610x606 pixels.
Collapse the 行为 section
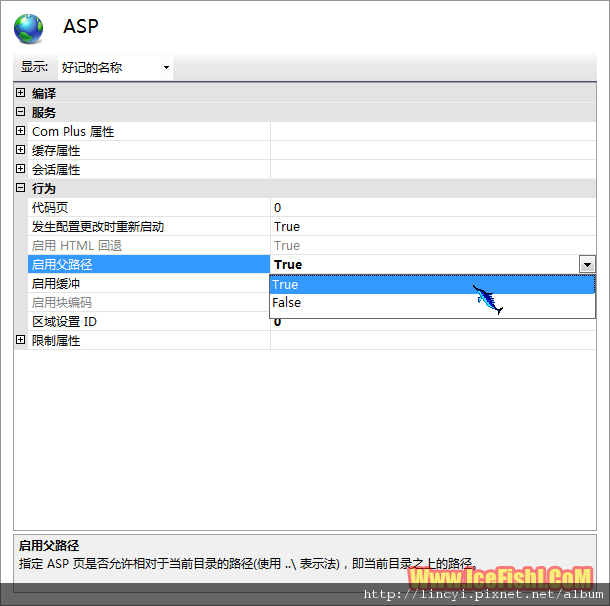21,188
